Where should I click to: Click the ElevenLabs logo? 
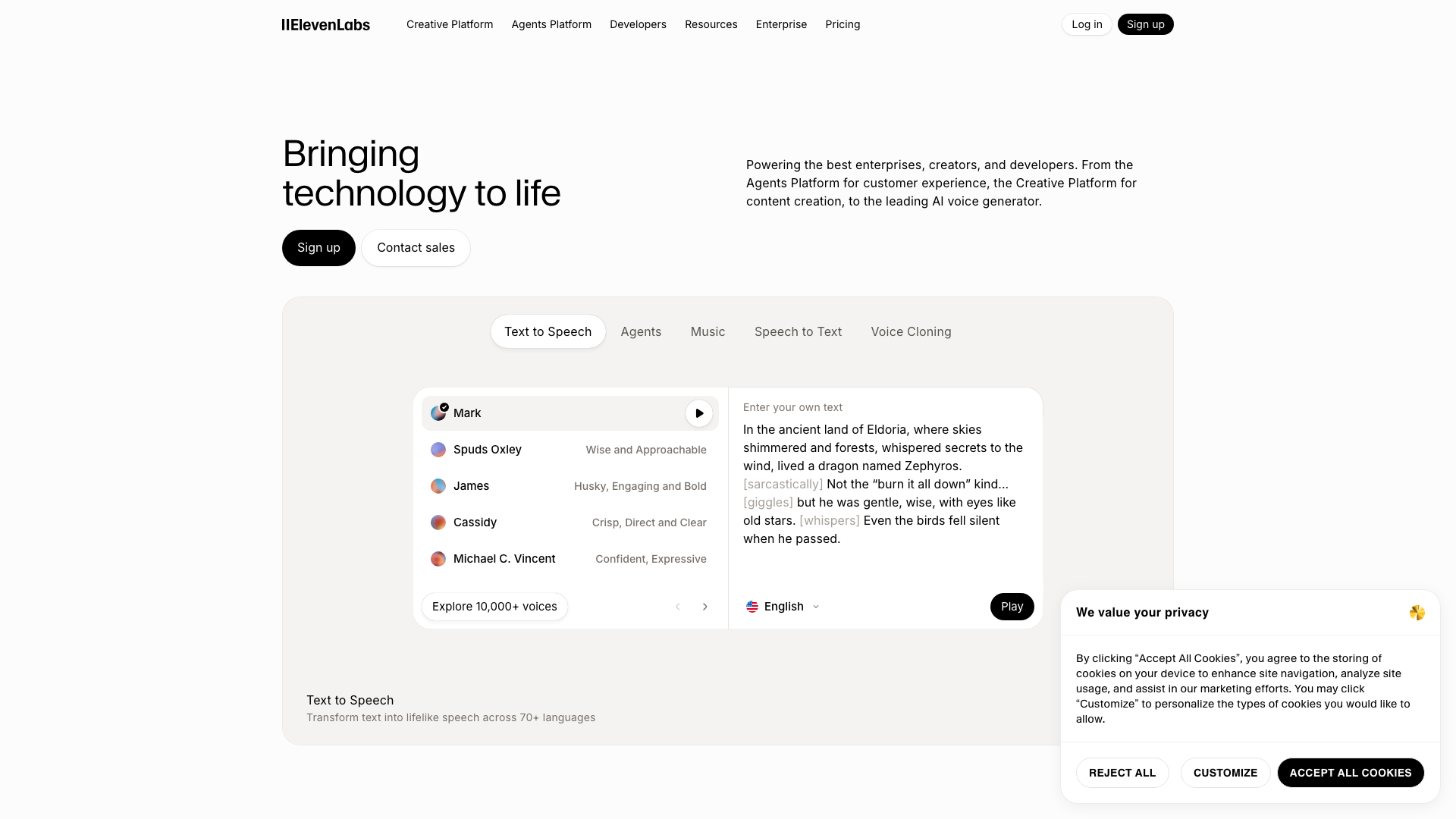[326, 24]
